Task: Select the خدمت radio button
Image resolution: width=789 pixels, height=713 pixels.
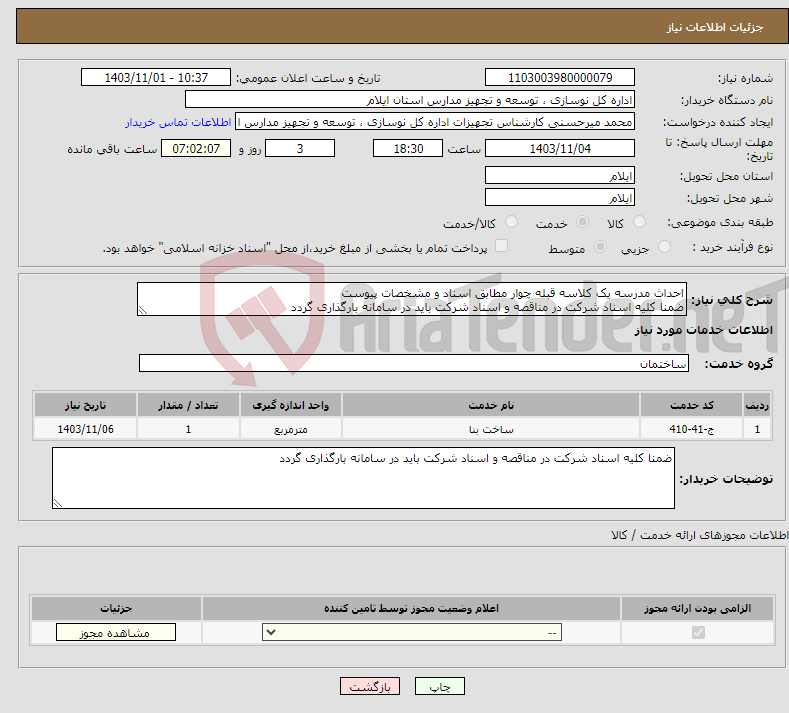Action: tap(582, 222)
